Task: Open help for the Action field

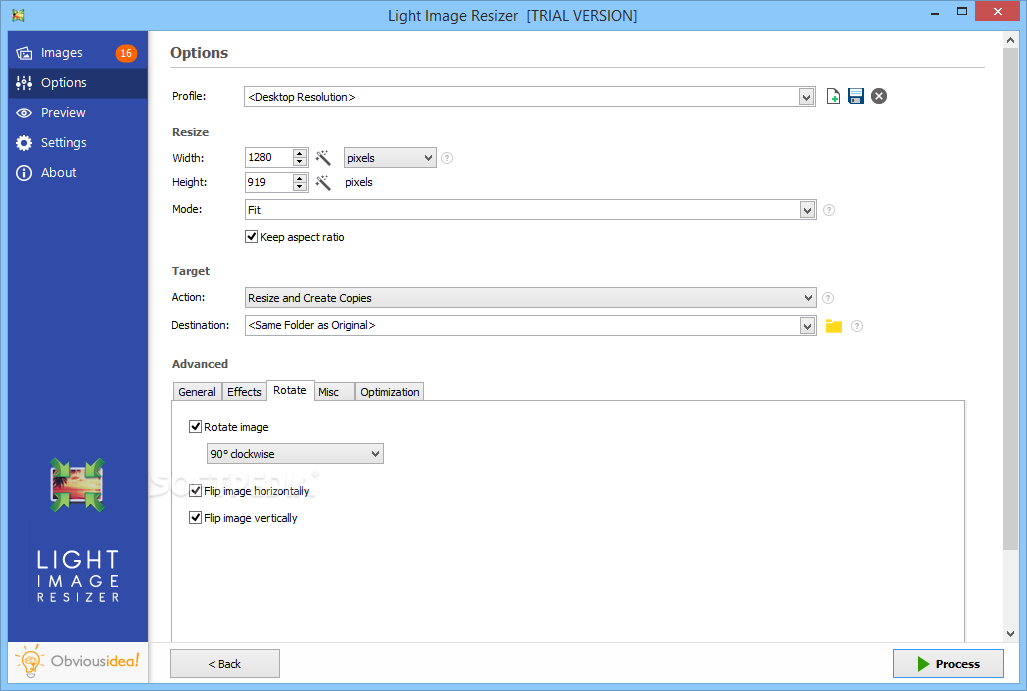Action: (x=828, y=298)
